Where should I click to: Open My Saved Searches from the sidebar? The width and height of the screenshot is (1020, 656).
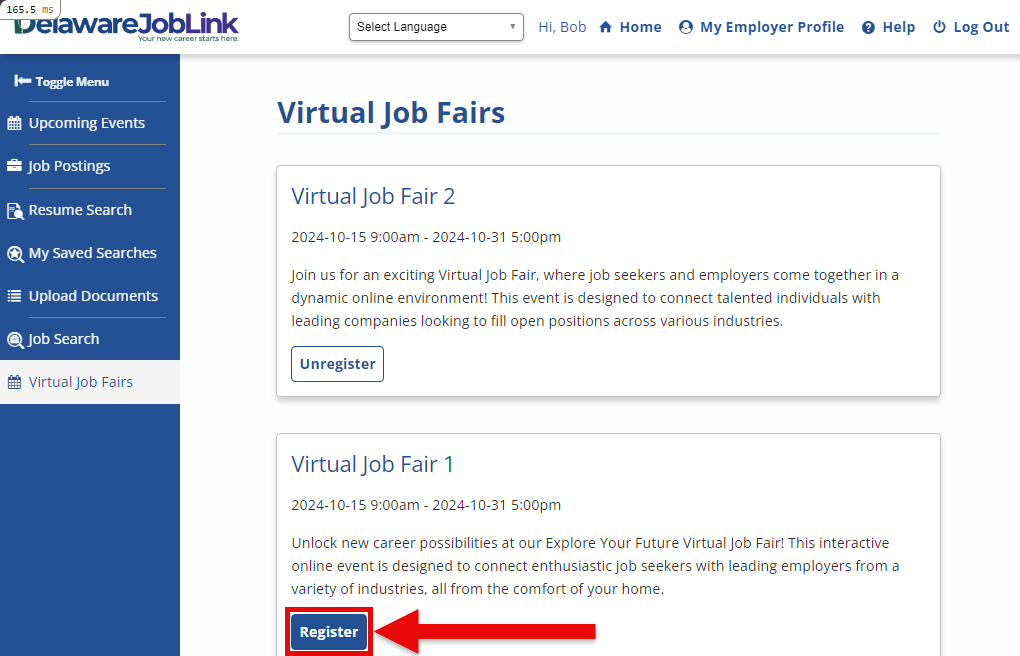tap(92, 253)
